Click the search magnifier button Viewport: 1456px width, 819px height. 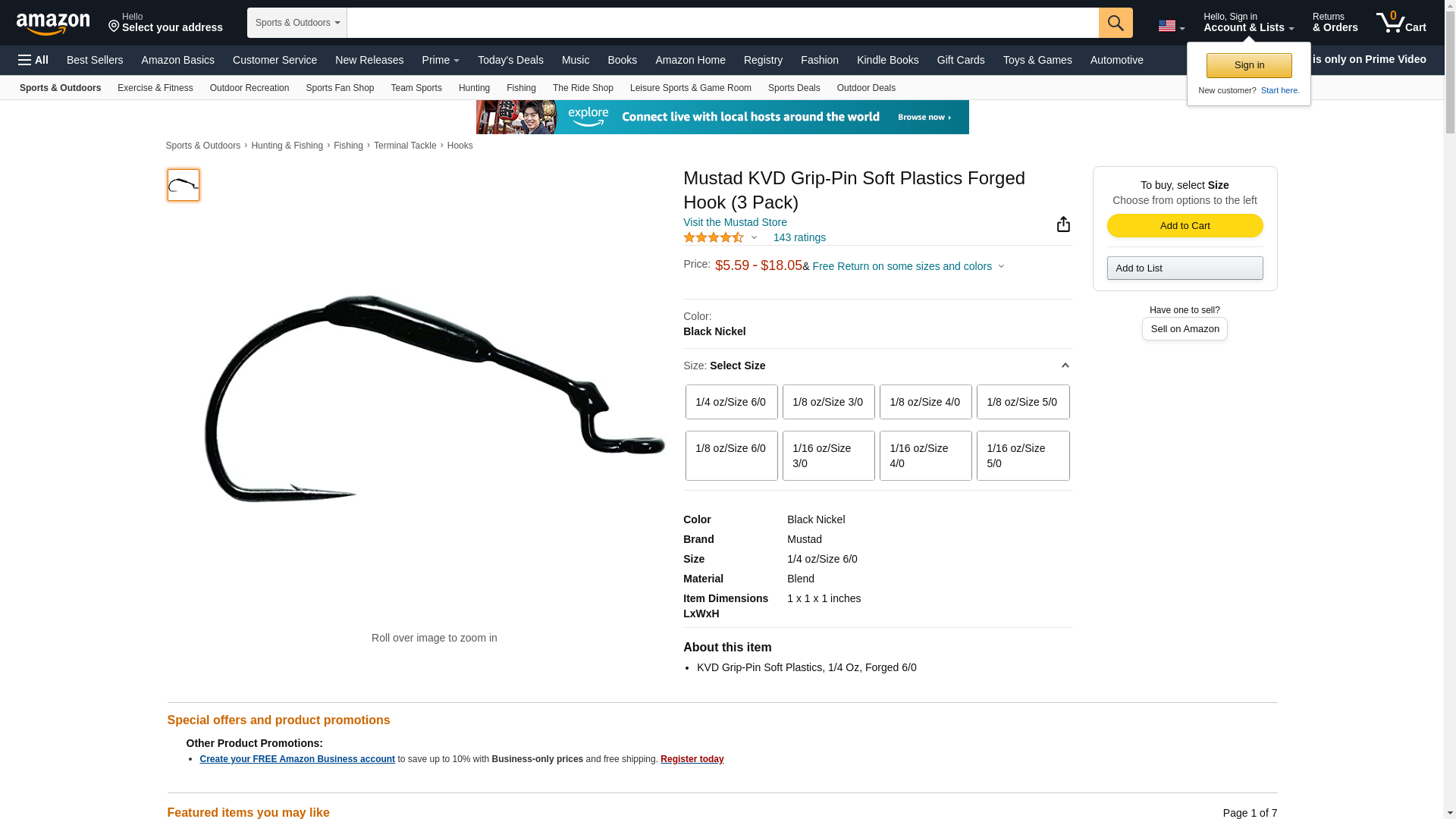tap(1115, 23)
